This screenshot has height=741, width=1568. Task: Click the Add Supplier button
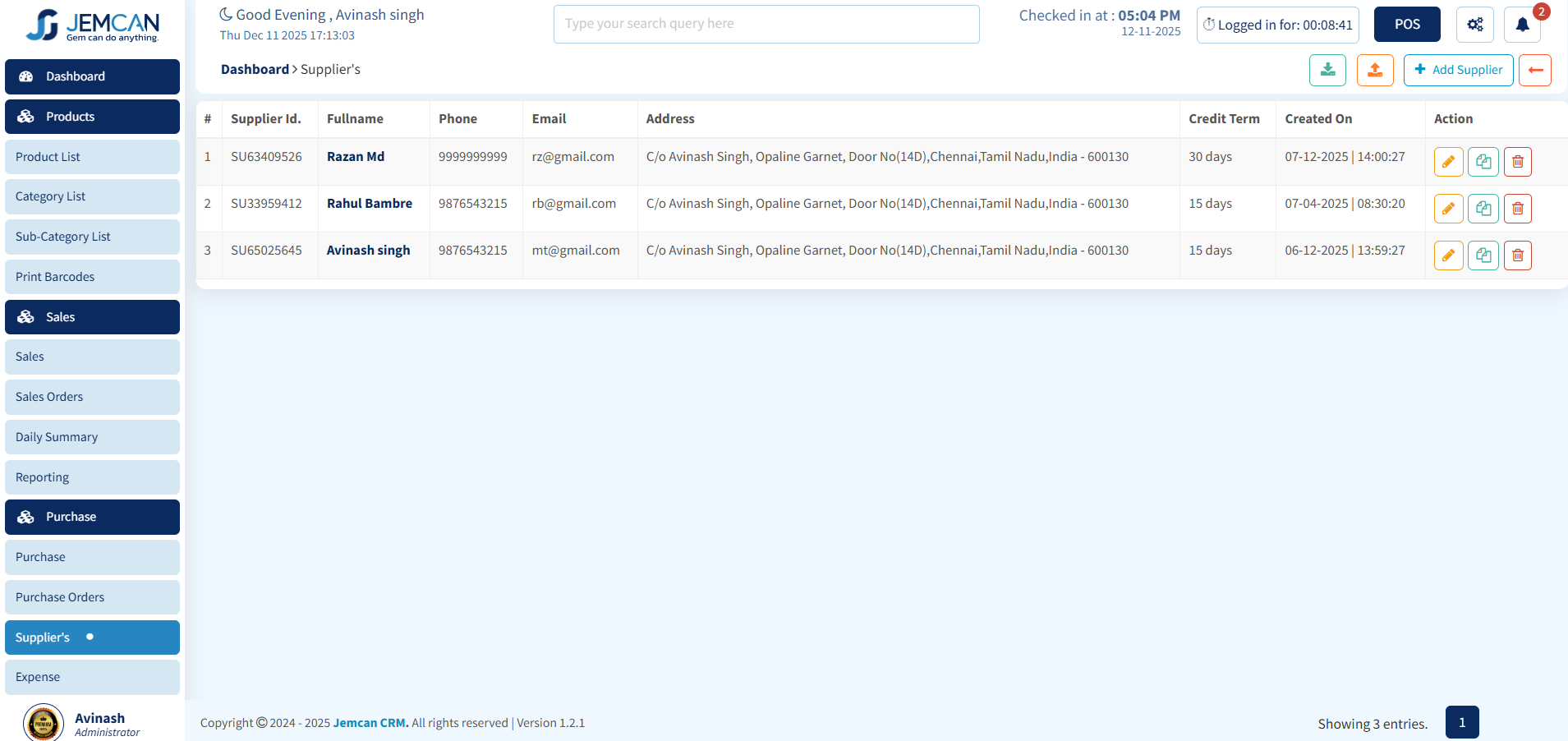[1458, 70]
